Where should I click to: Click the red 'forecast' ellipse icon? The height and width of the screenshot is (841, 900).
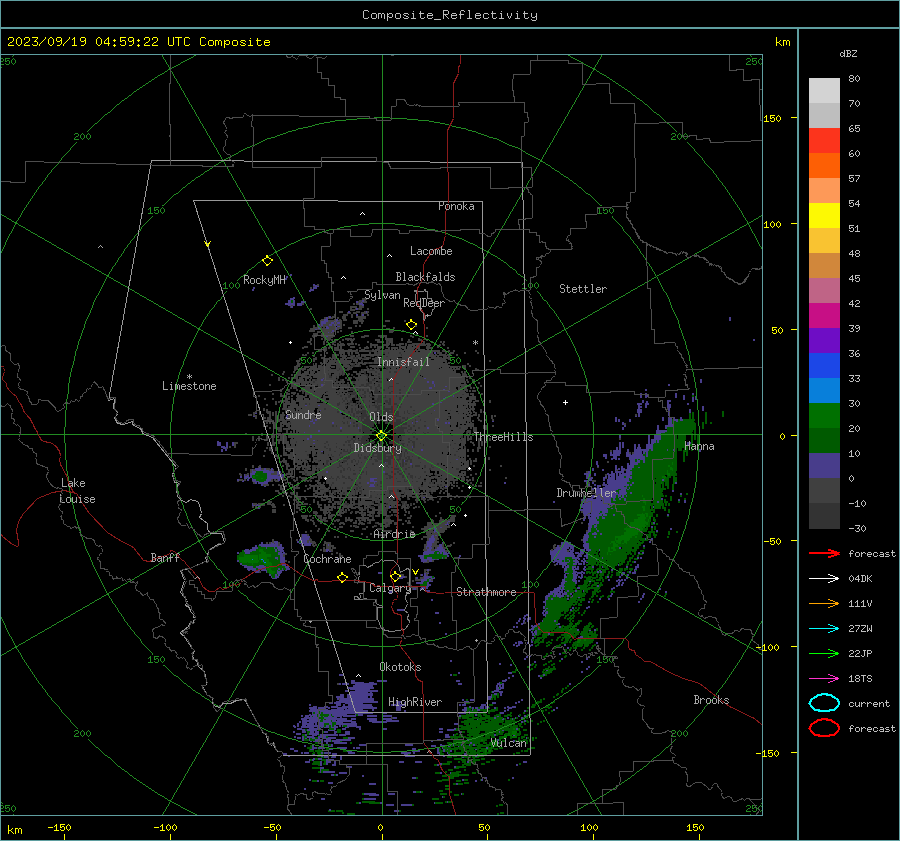tap(824, 728)
